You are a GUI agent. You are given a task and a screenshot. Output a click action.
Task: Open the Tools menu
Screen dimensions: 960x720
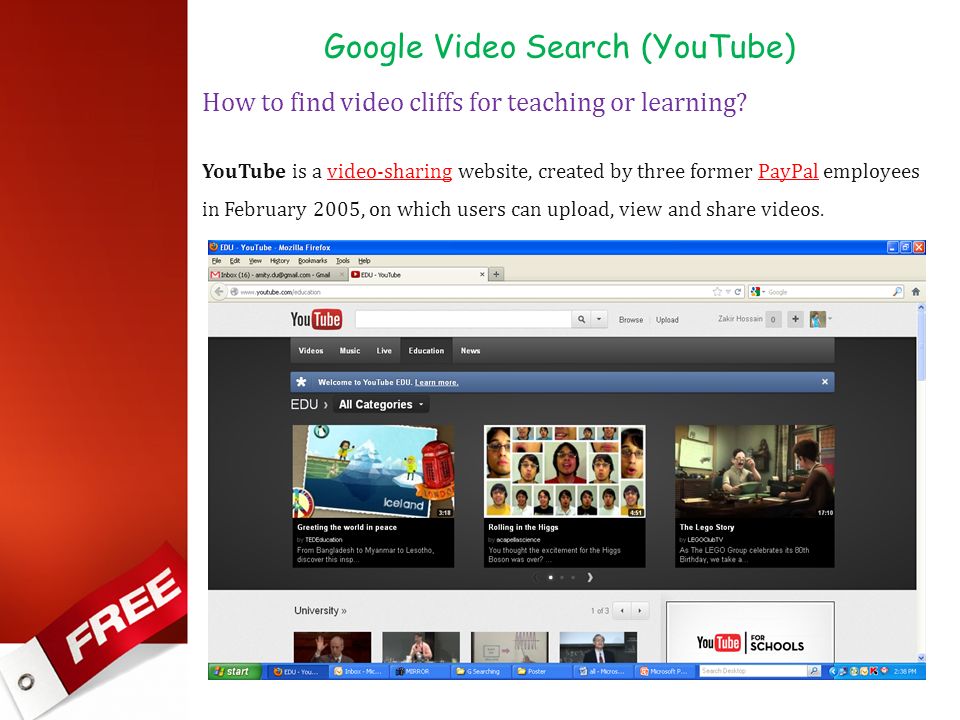tap(343, 260)
